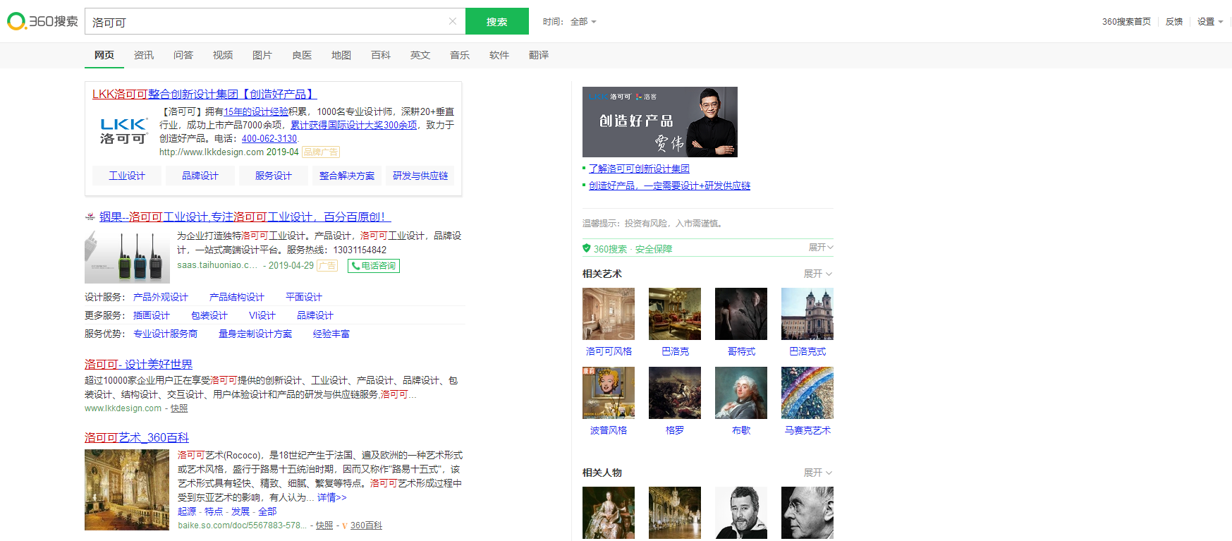Switch to the 英文 tab

[x=420, y=55]
